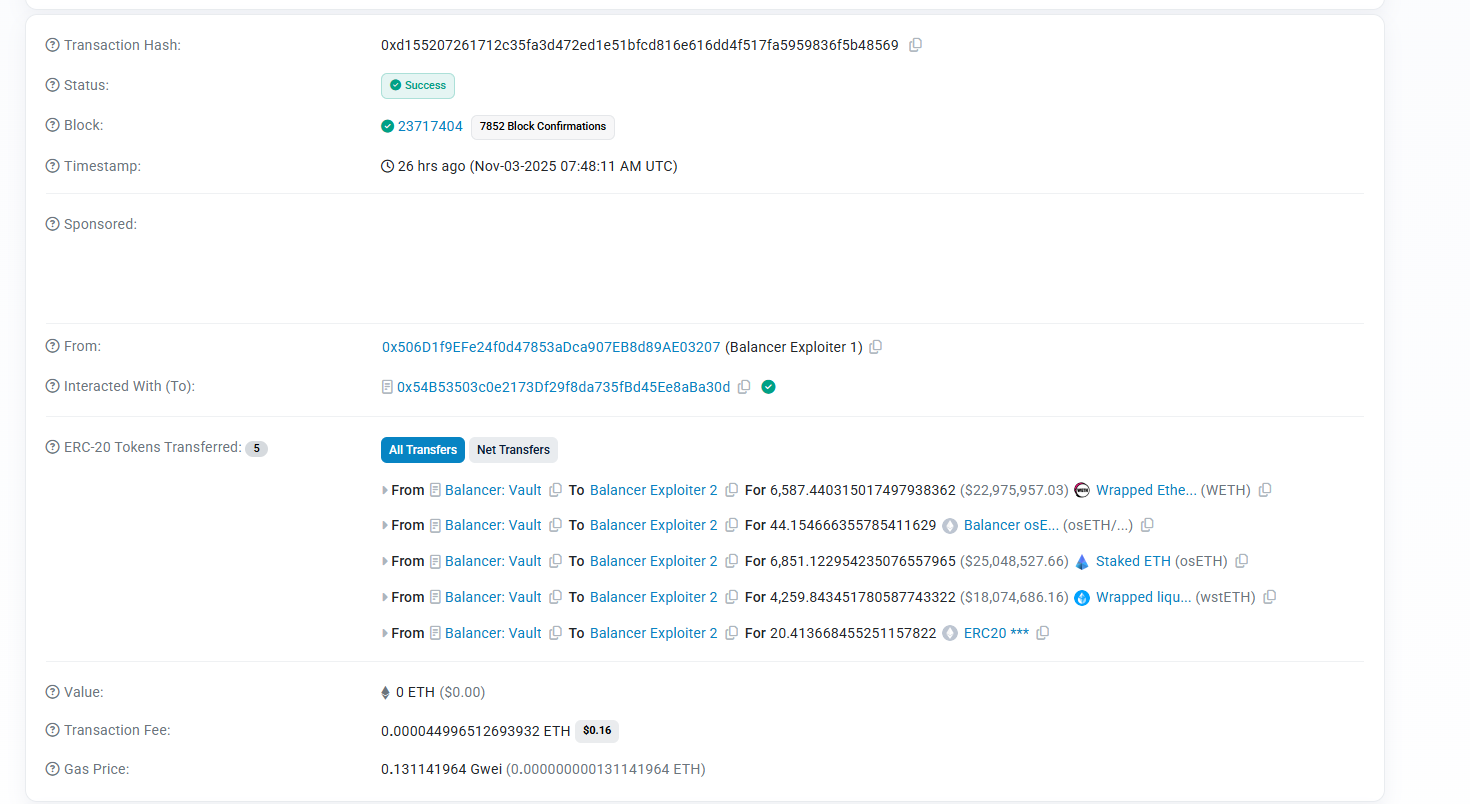Copy the Balancer osE... token address
1470x804 pixels.
[1147, 525]
